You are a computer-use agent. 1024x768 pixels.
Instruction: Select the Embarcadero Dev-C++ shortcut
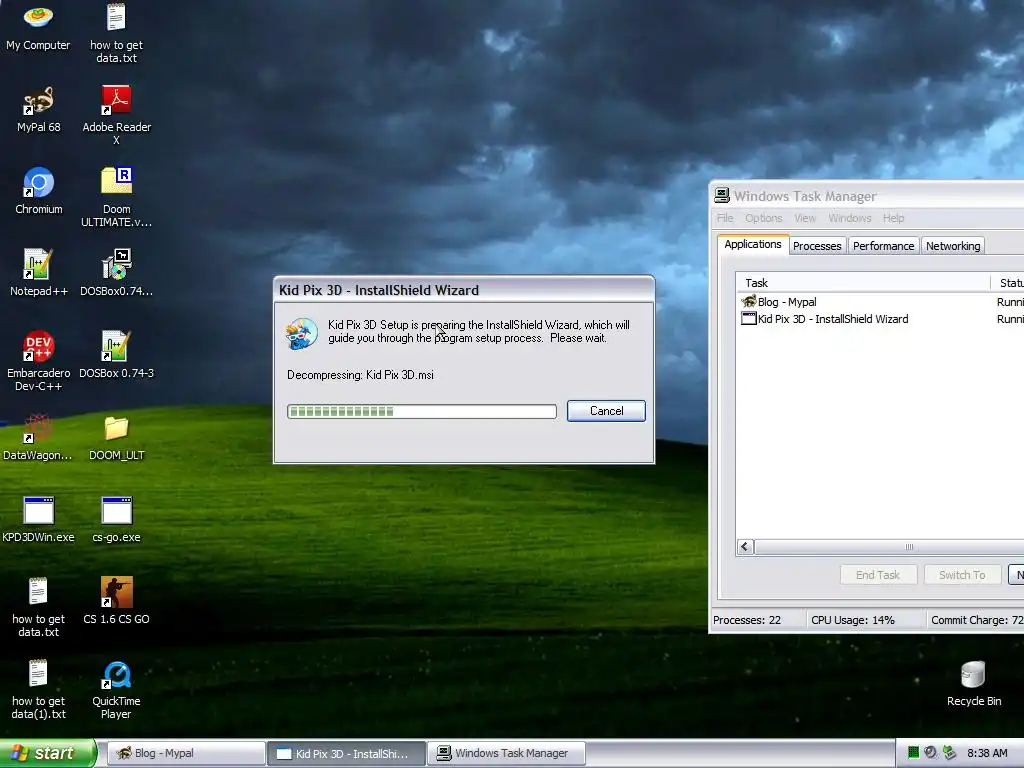pos(39,360)
